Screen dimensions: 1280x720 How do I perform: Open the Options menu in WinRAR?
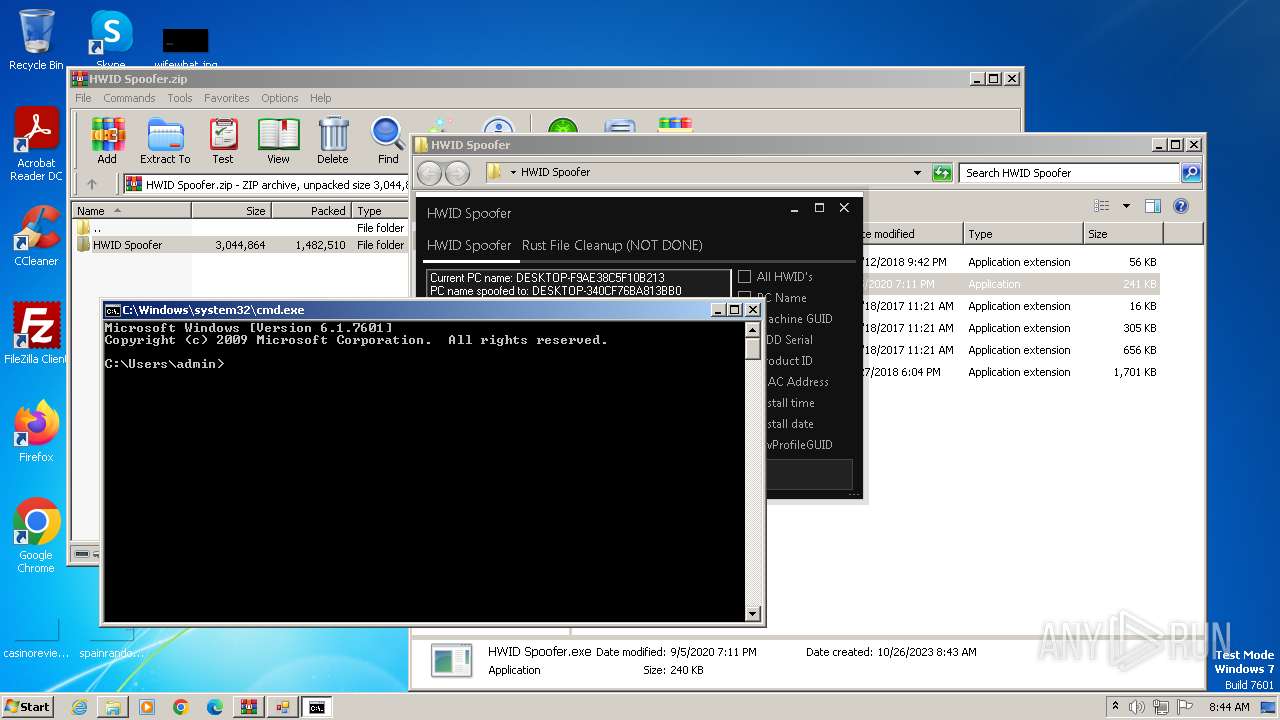click(x=280, y=98)
